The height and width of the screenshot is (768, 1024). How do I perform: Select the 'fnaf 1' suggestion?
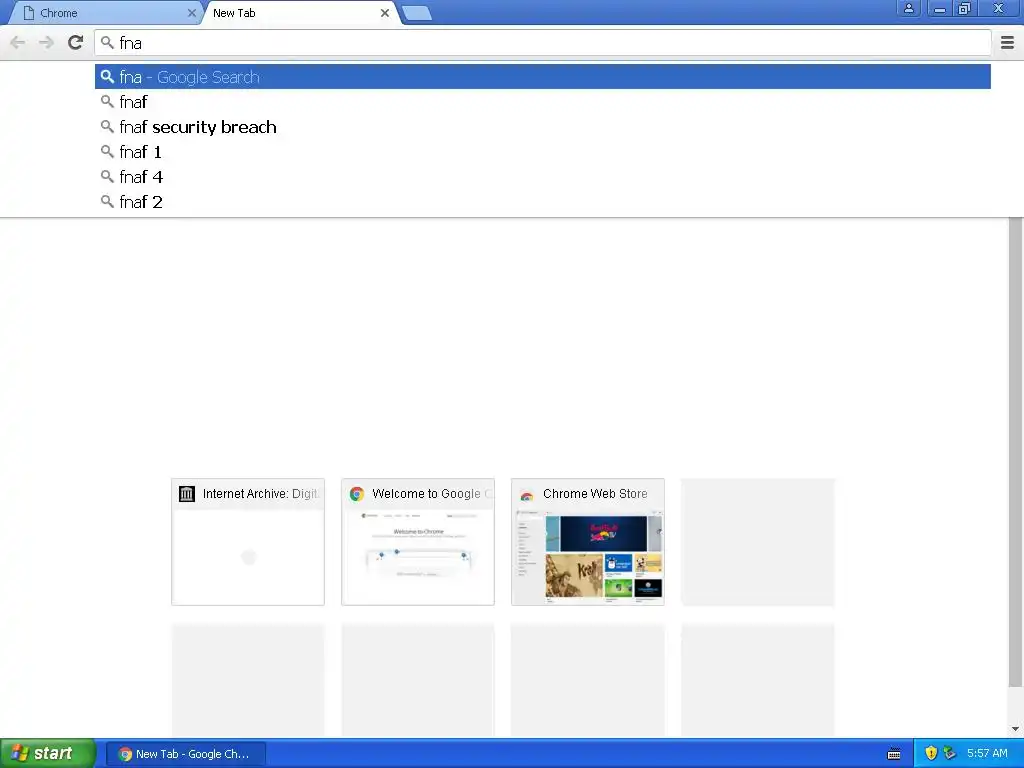[x=543, y=152]
